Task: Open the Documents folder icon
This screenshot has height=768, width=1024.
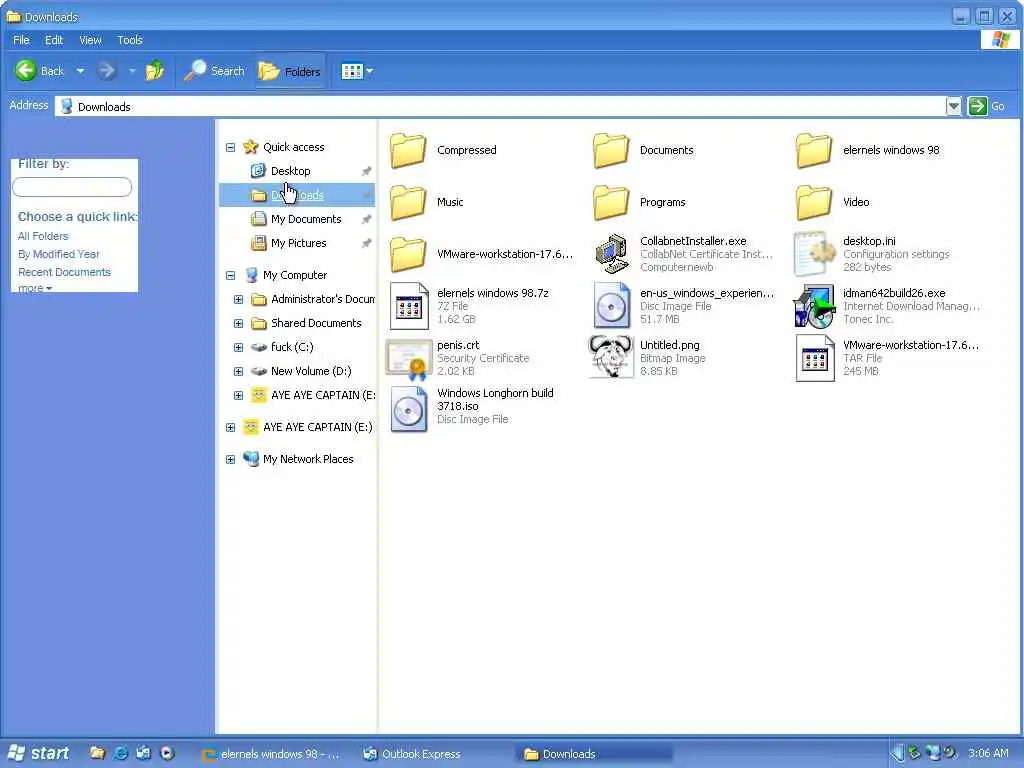Action: (611, 150)
